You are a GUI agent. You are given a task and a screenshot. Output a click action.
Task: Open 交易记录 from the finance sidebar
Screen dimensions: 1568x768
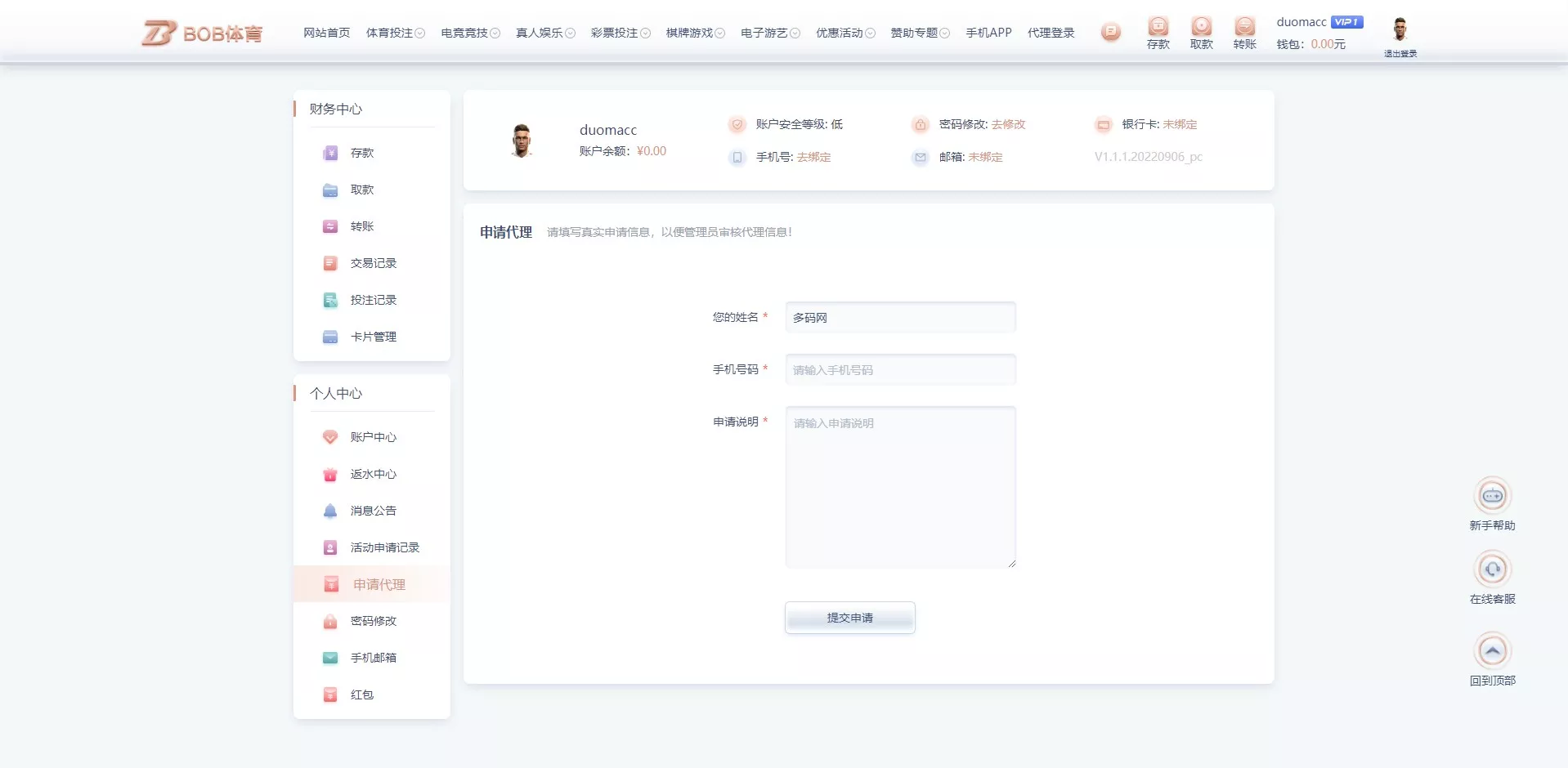[x=374, y=263]
